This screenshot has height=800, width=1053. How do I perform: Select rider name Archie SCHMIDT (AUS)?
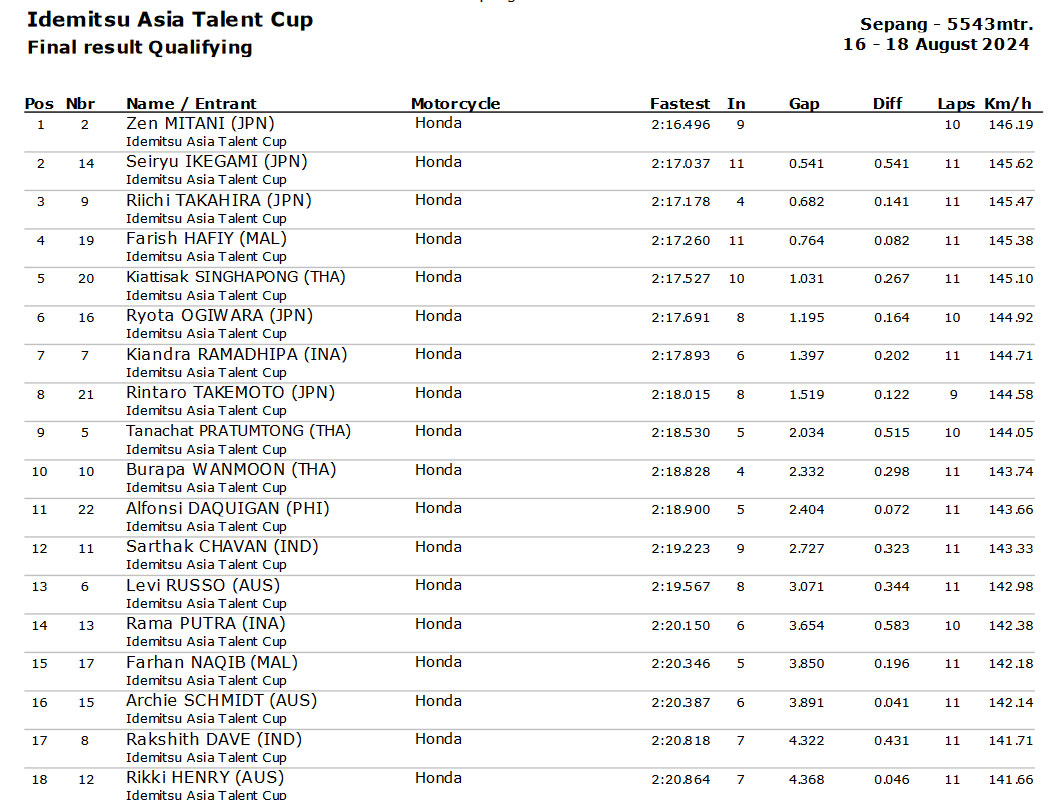coord(221,701)
